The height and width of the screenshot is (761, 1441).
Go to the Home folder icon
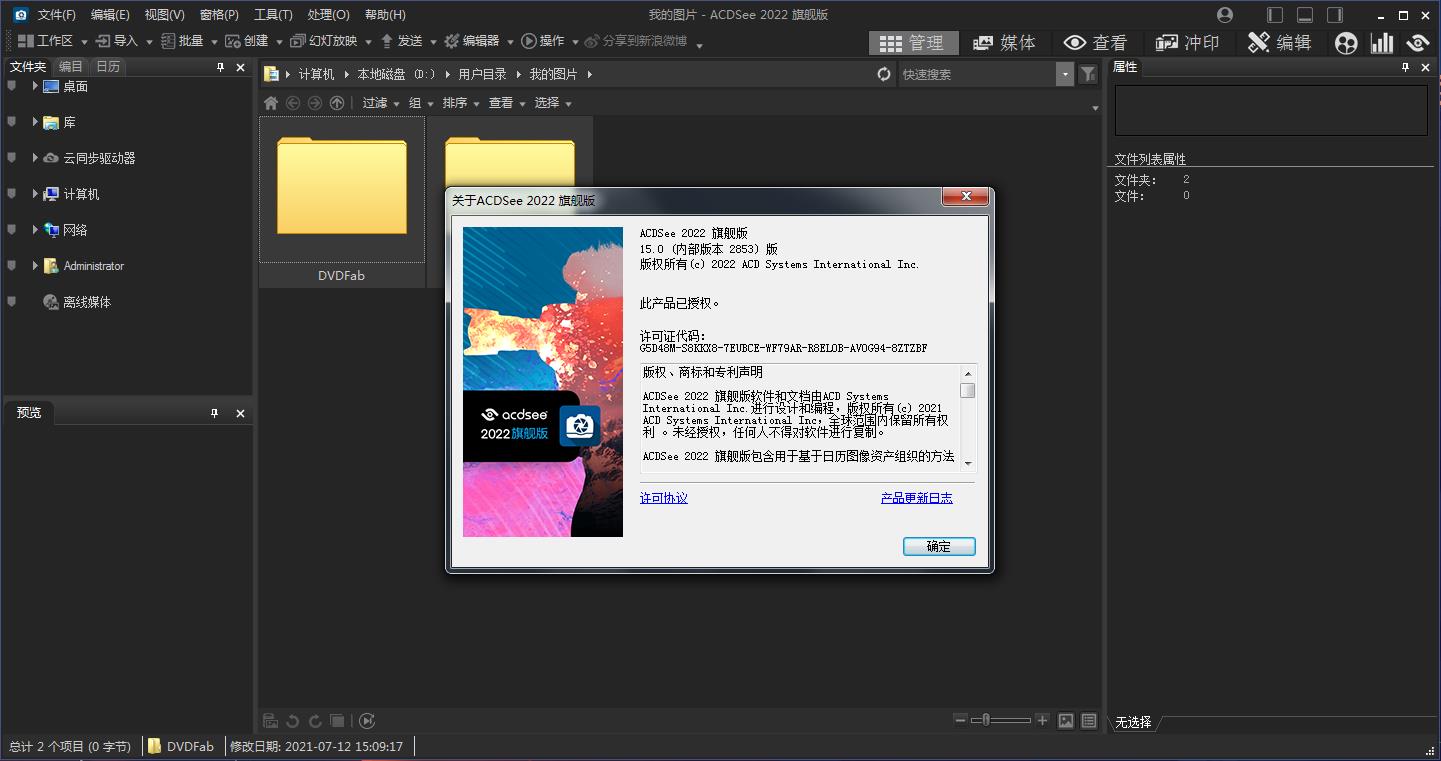click(x=271, y=103)
